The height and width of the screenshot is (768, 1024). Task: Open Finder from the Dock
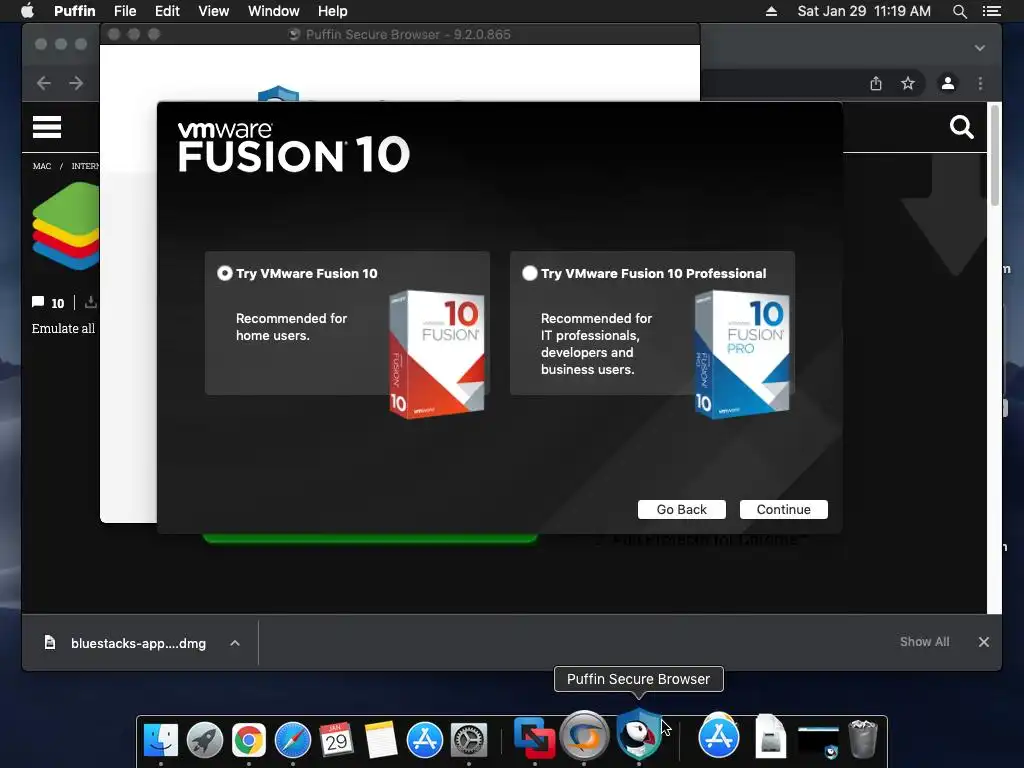pos(161,740)
